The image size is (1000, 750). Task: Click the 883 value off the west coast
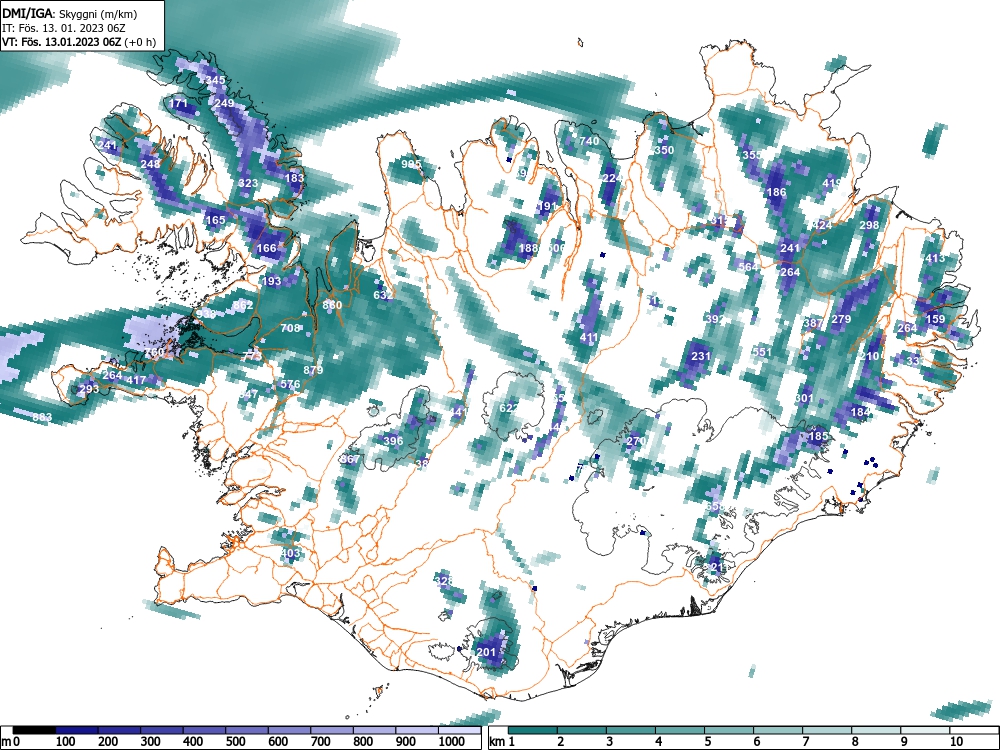click(x=43, y=417)
